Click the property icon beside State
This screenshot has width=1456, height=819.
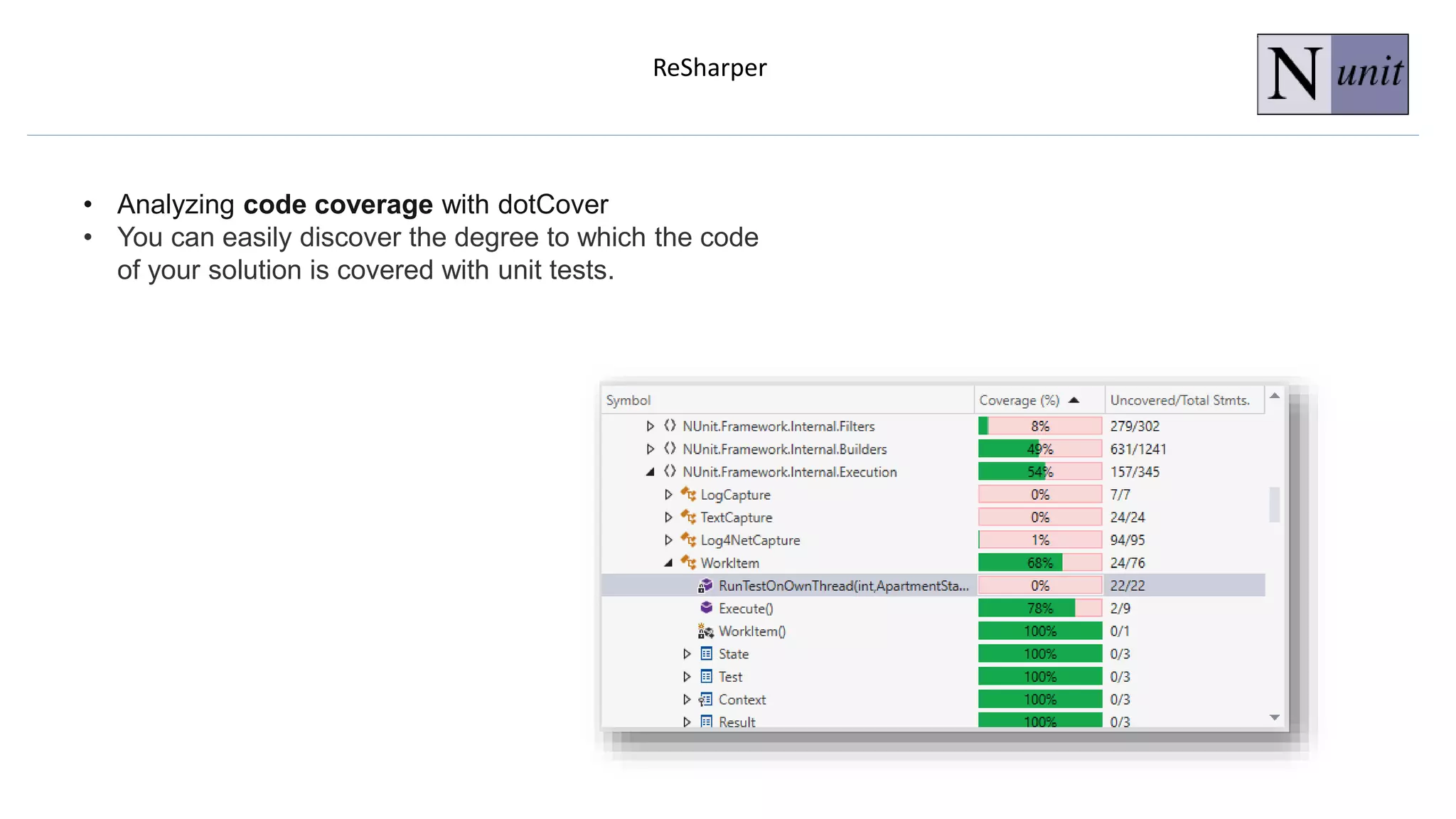coord(706,653)
